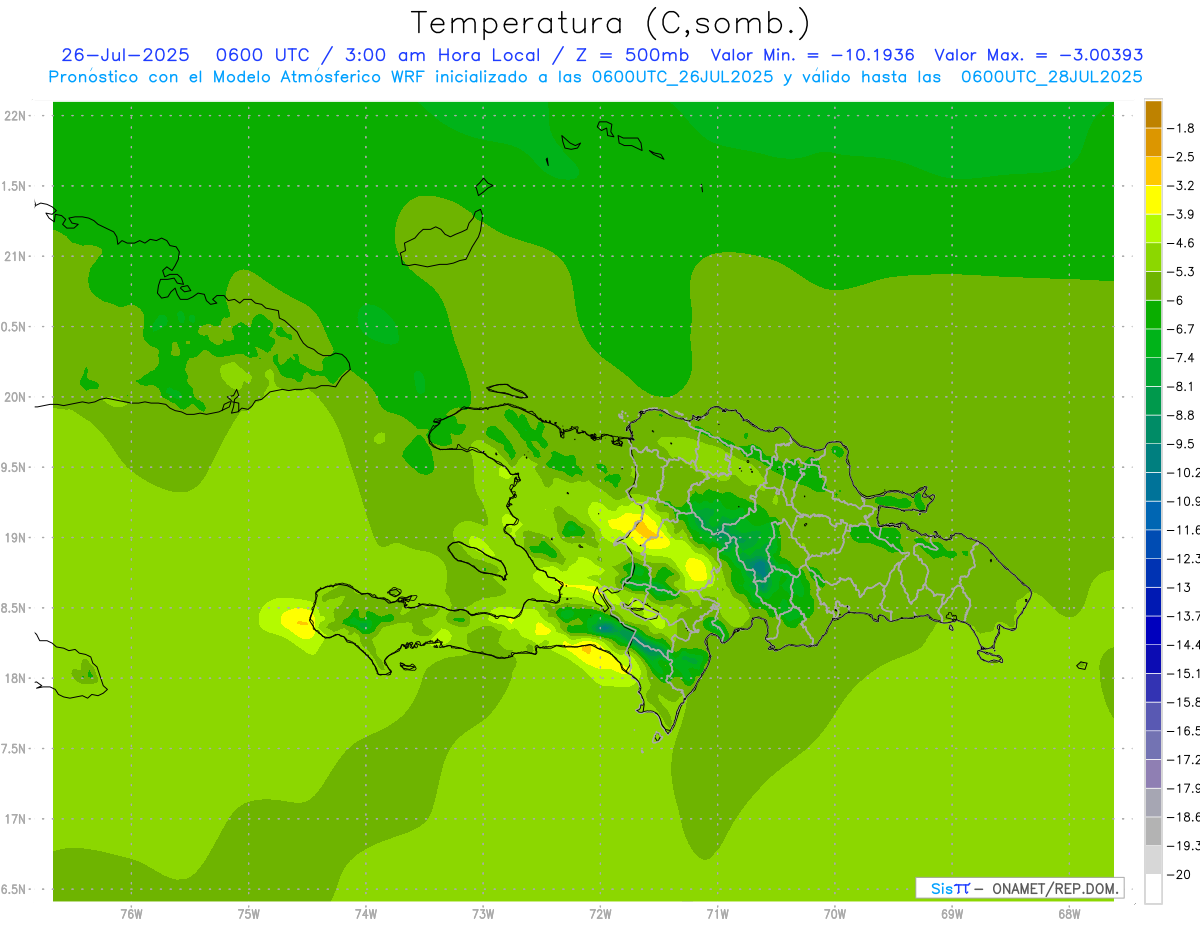Select the initialization stamp '0600UTC_26JUL2025'

pyautogui.click(x=682, y=77)
